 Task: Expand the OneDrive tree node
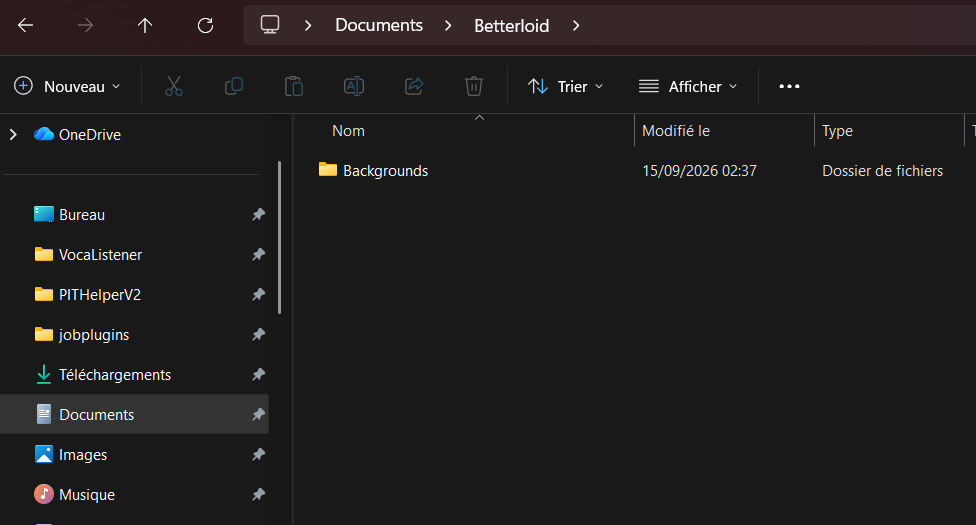click(13, 134)
